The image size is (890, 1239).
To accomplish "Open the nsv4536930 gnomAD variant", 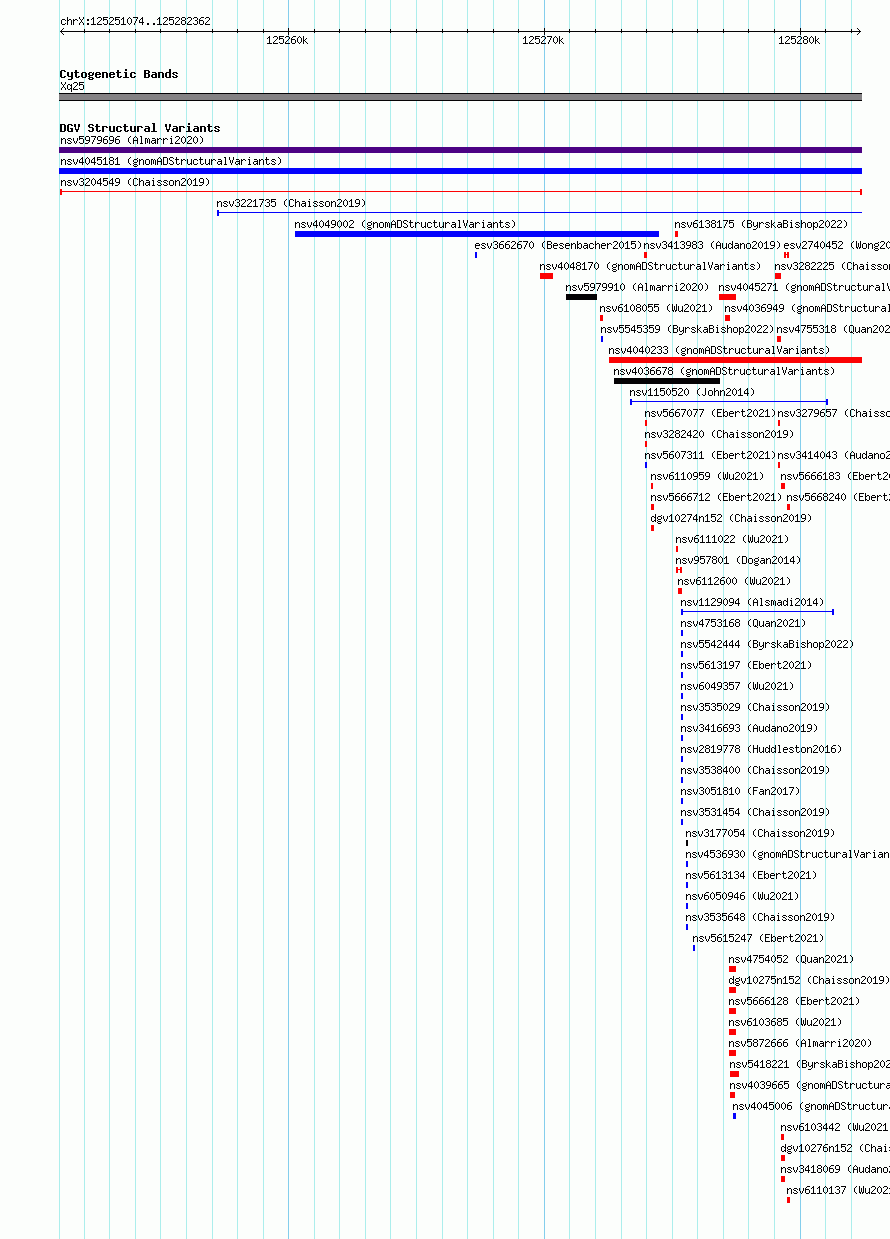I will pyautogui.click(x=787, y=854).
